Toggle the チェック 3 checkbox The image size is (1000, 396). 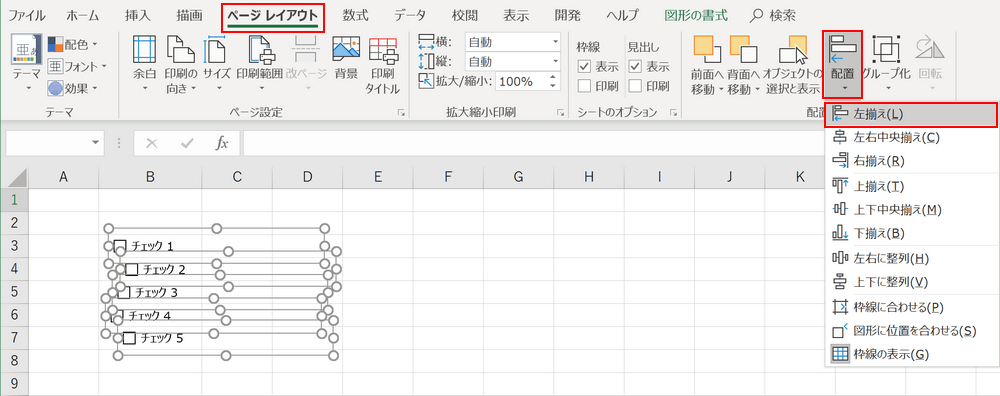click(x=124, y=293)
